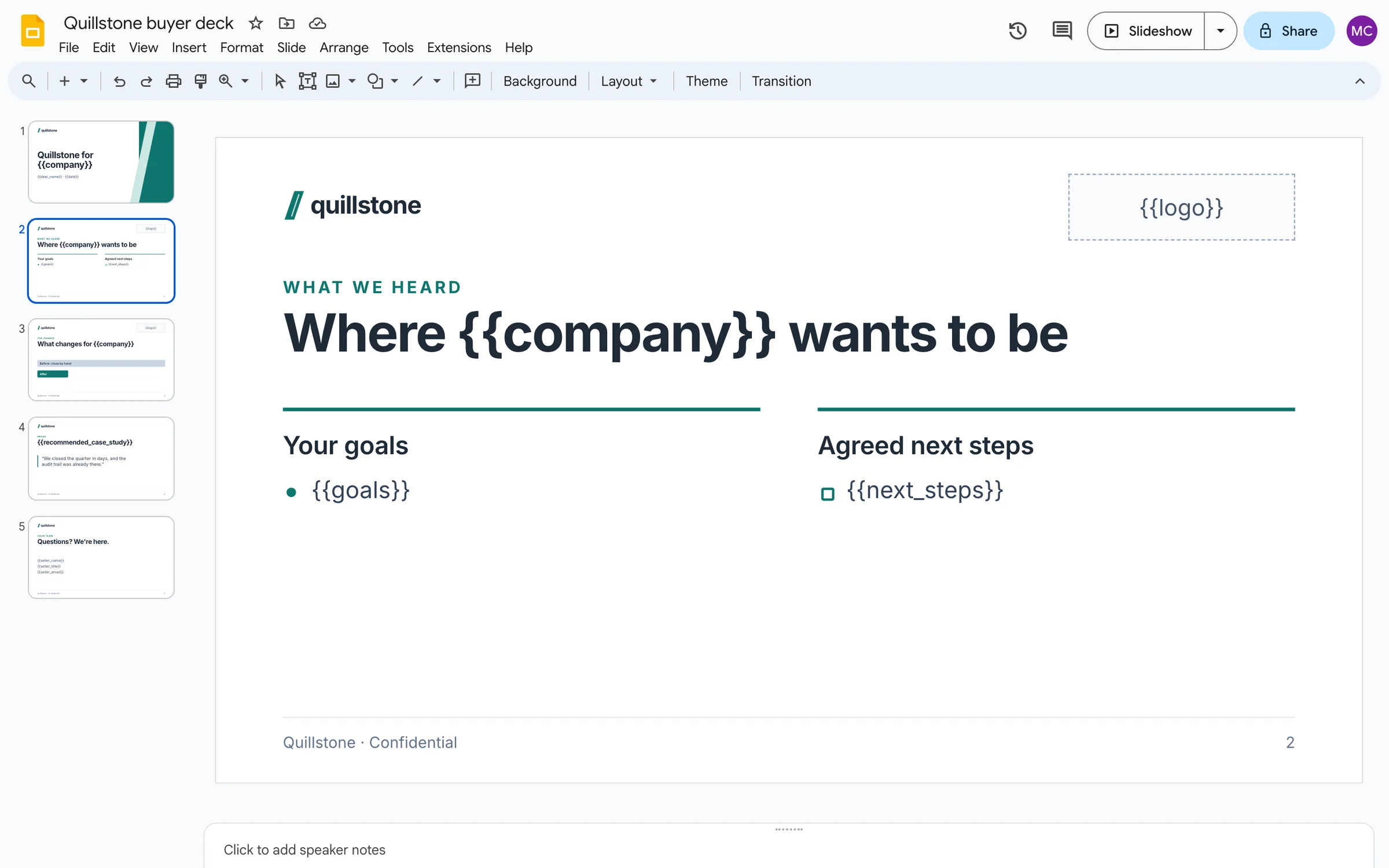Viewport: 1389px width, 868px height.
Task: Open the Insert menu
Action: tap(189, 47)
